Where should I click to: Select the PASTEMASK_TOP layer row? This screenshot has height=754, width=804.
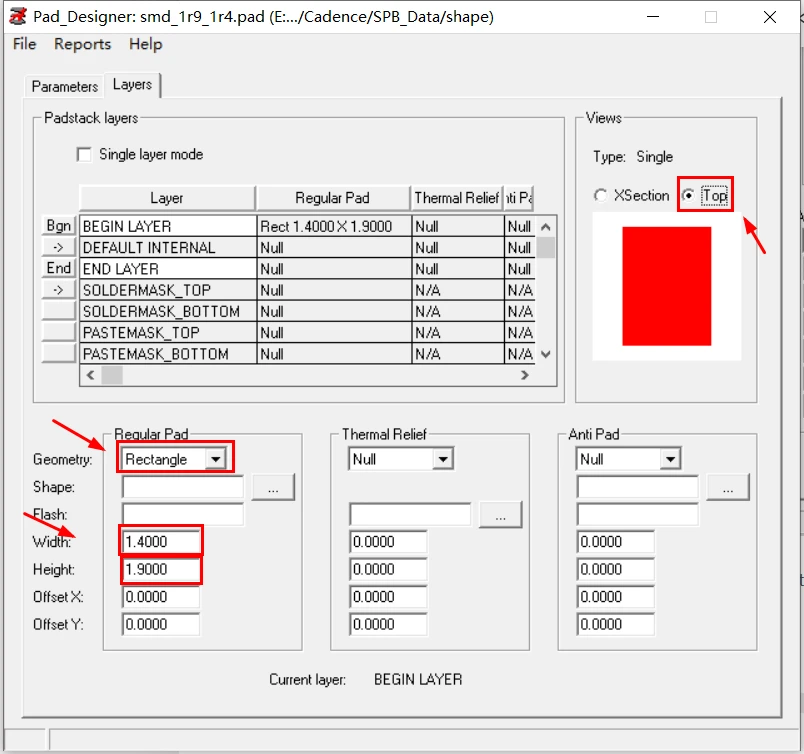(307, 333)
